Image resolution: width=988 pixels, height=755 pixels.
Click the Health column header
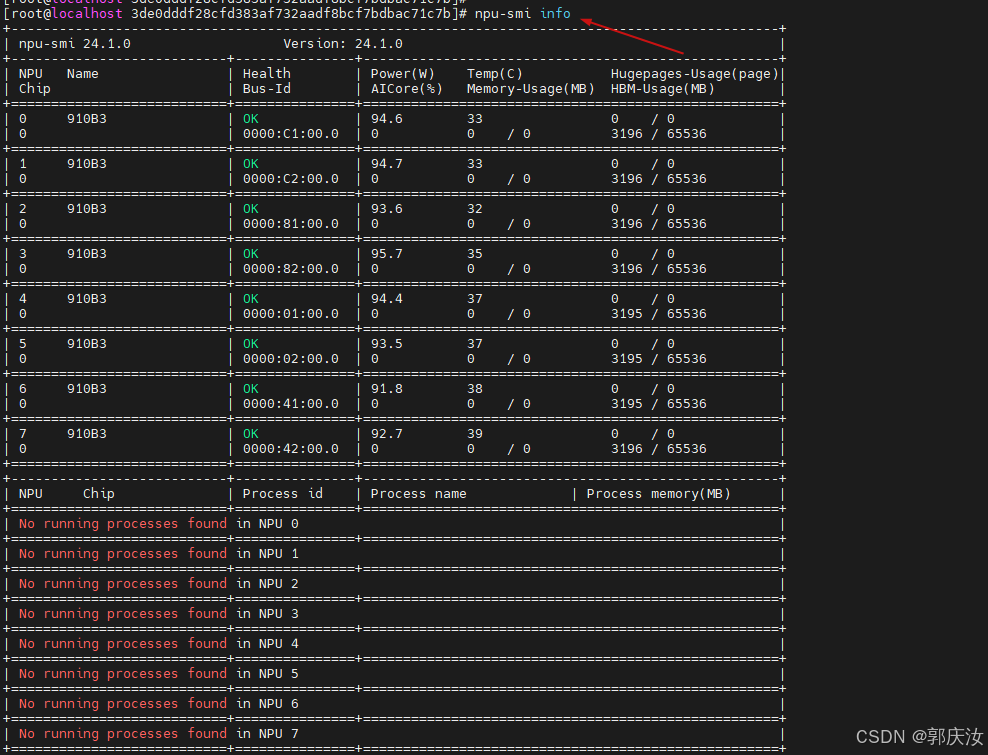point(266,74)
